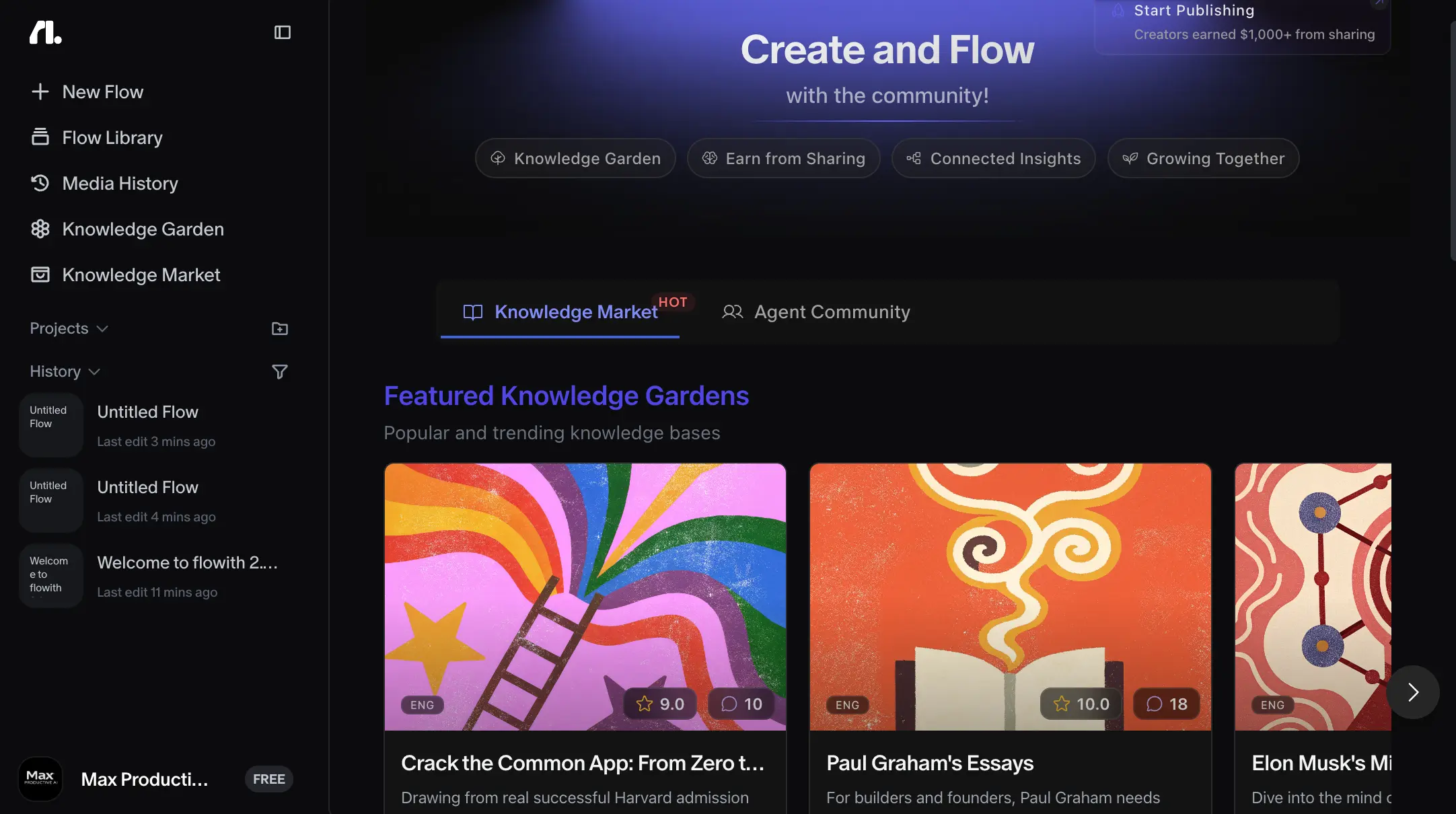Screen dimensions: 1456x814
Task: Click the Max Producti... account name
Action: [145, 779]
